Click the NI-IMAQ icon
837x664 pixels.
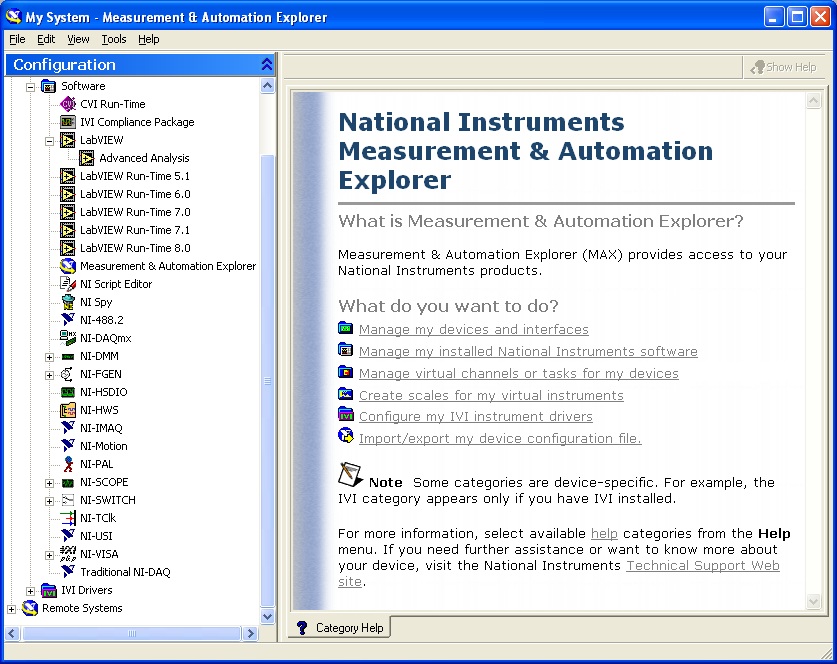(x=68, y=428)
